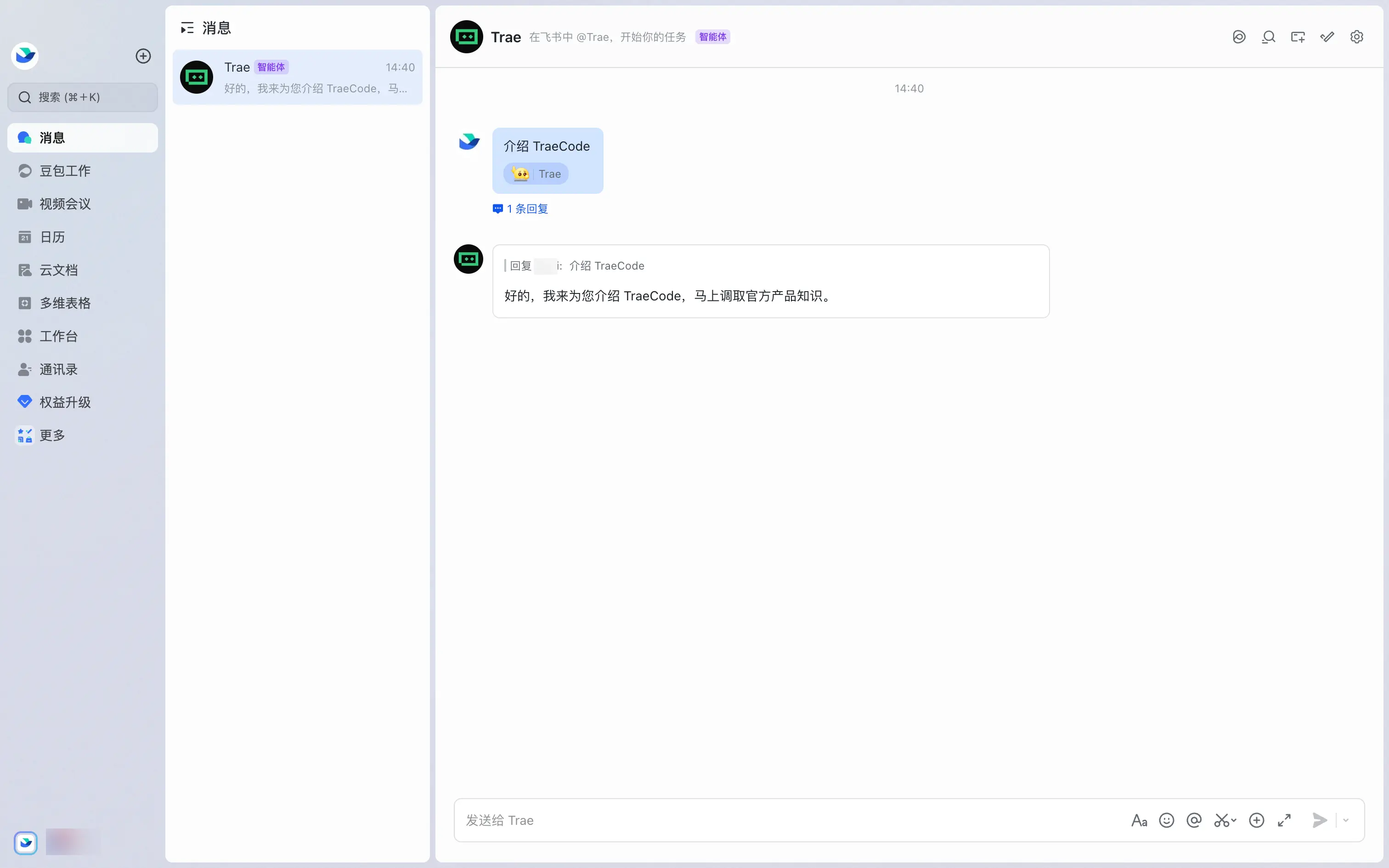Click the Trae avatar in chat header

pyautogui.click(x=467, y=37)
